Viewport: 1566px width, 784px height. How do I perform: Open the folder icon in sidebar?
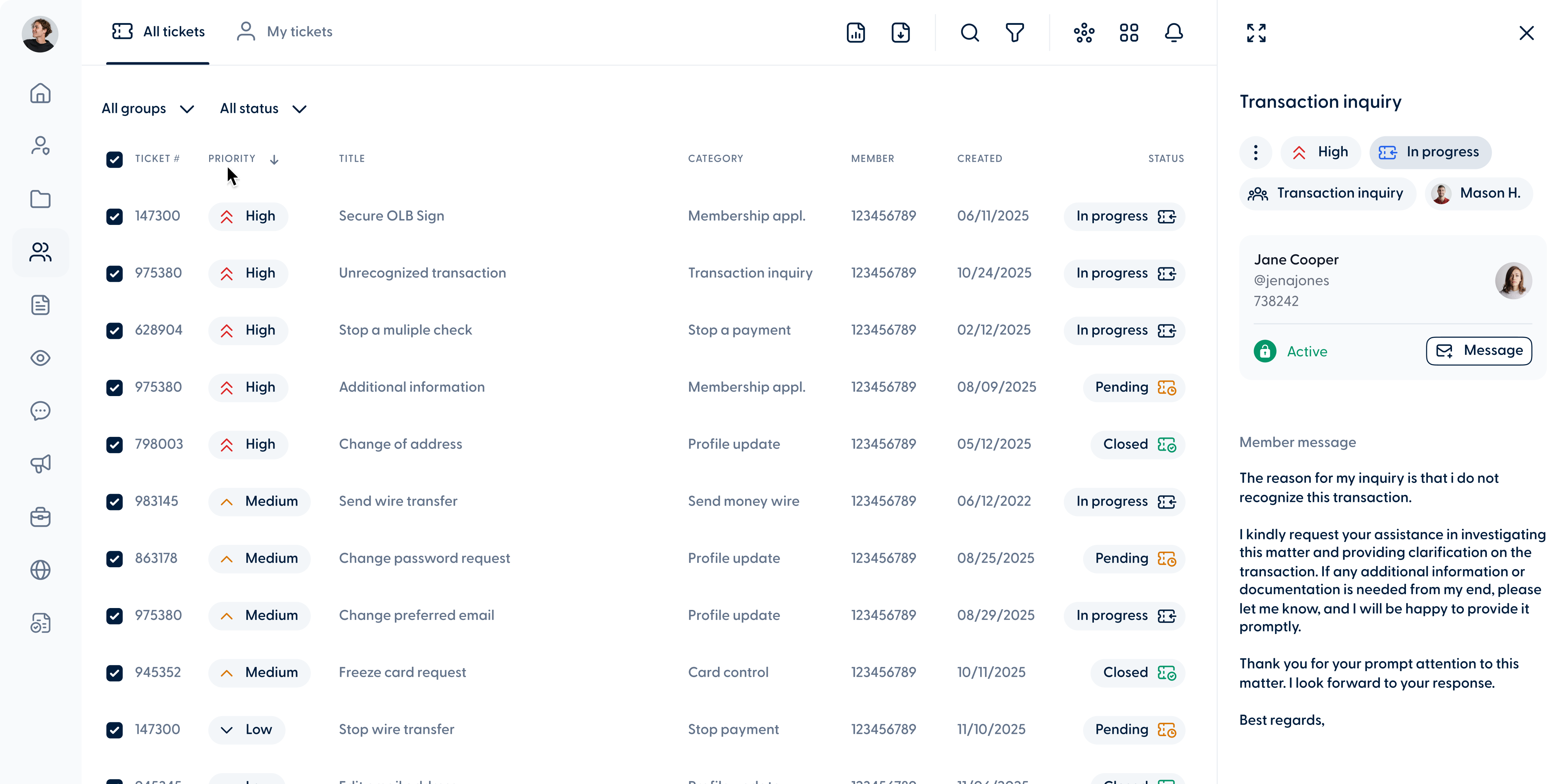tap(40, 199)
